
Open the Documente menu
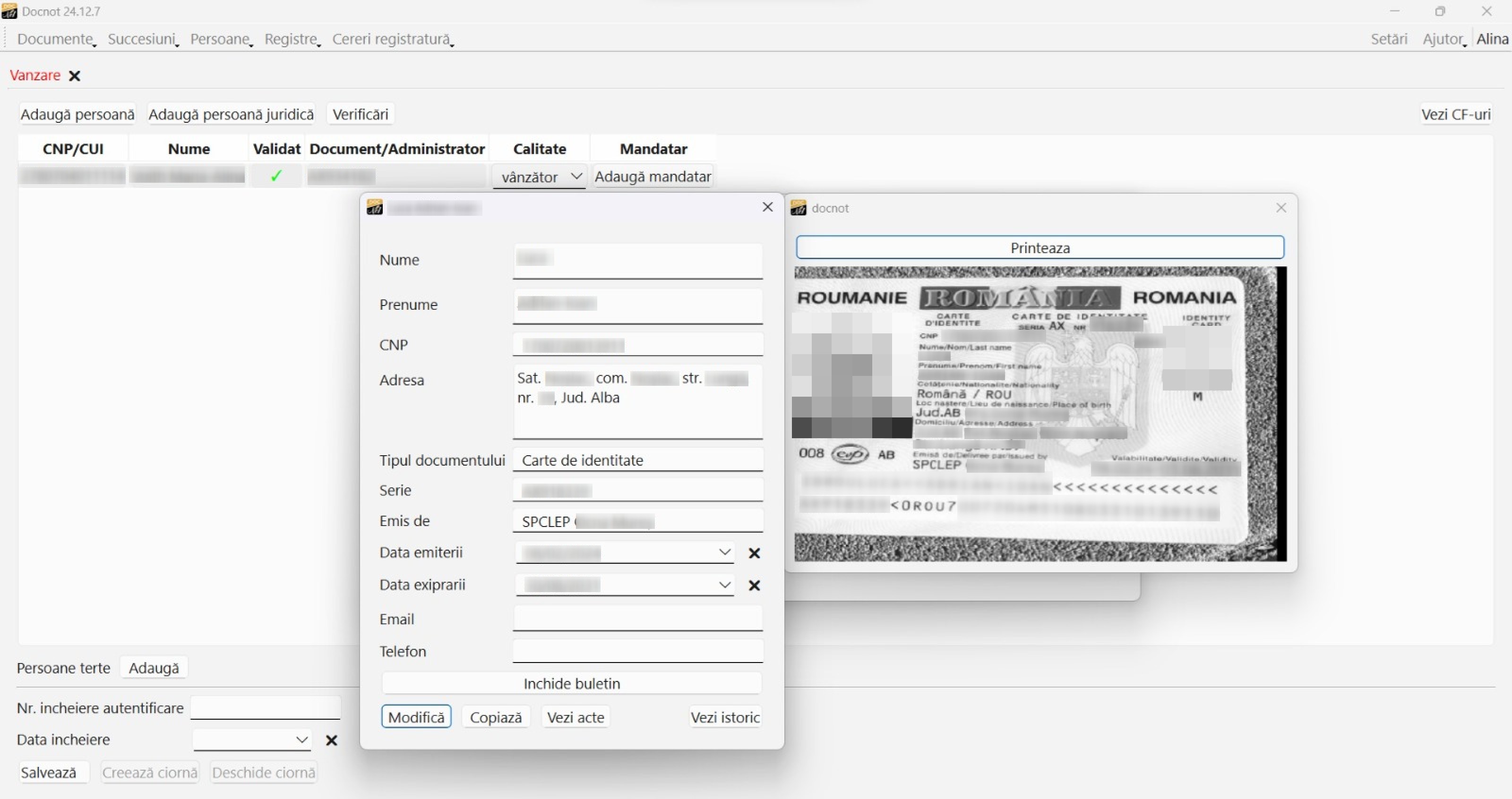point(56,39)
